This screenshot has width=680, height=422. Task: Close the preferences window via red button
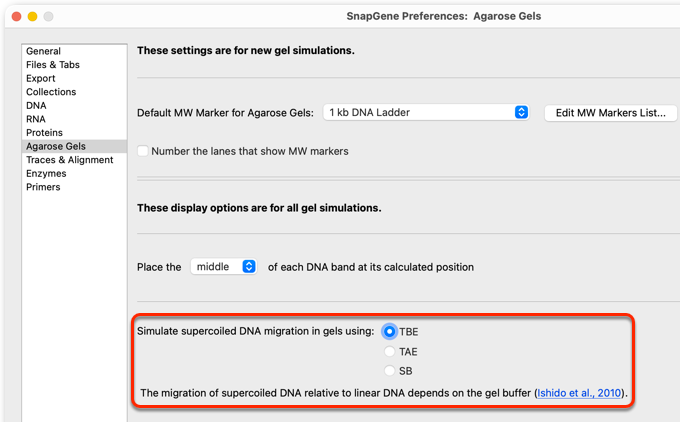click(x=16, y=16)
